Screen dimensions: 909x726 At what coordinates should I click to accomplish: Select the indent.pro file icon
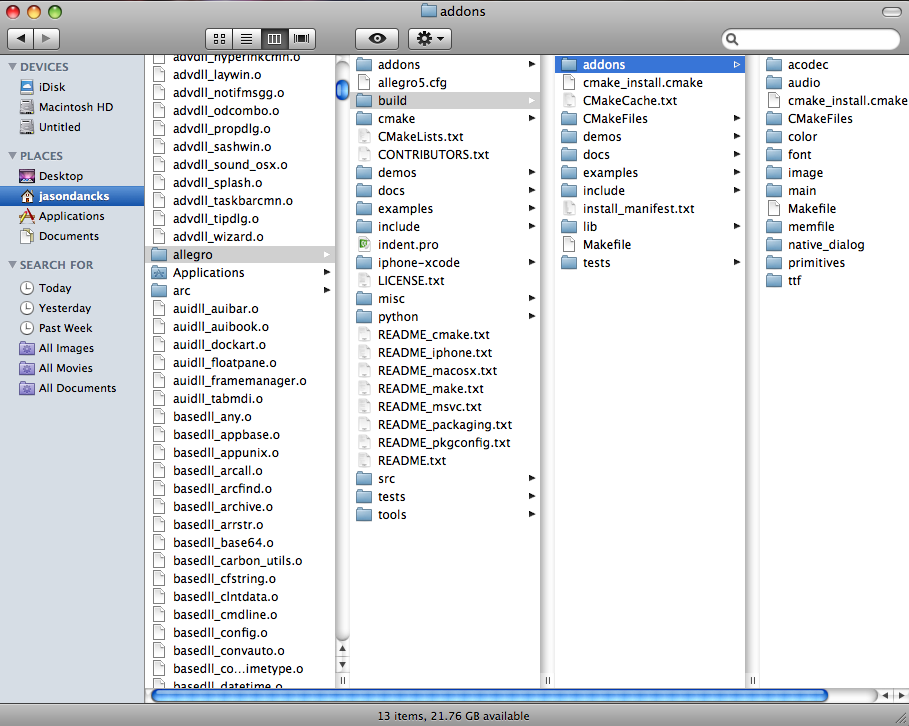(x=364, y=244)
